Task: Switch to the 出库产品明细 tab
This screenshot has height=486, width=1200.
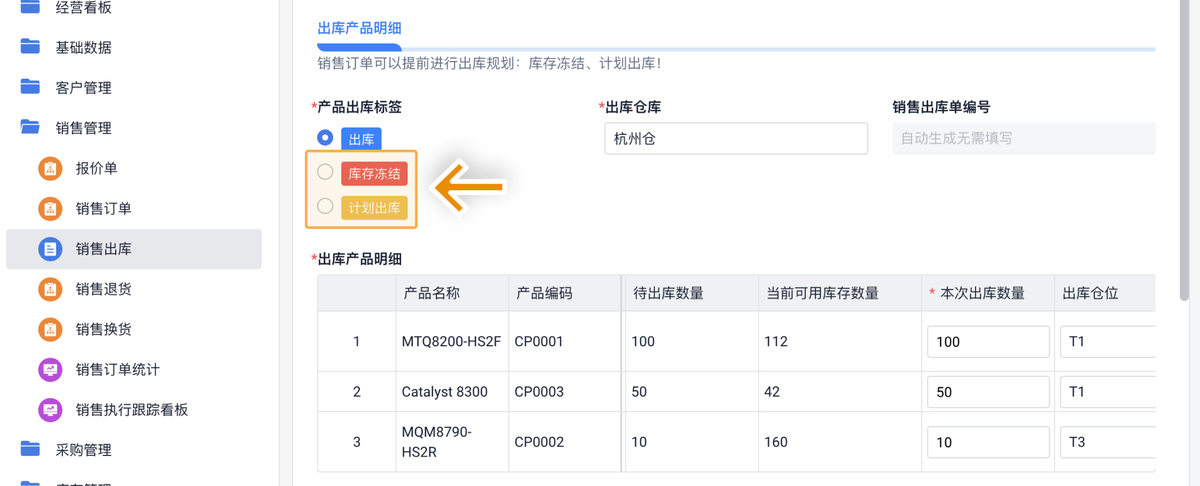Action: [359, 28]
